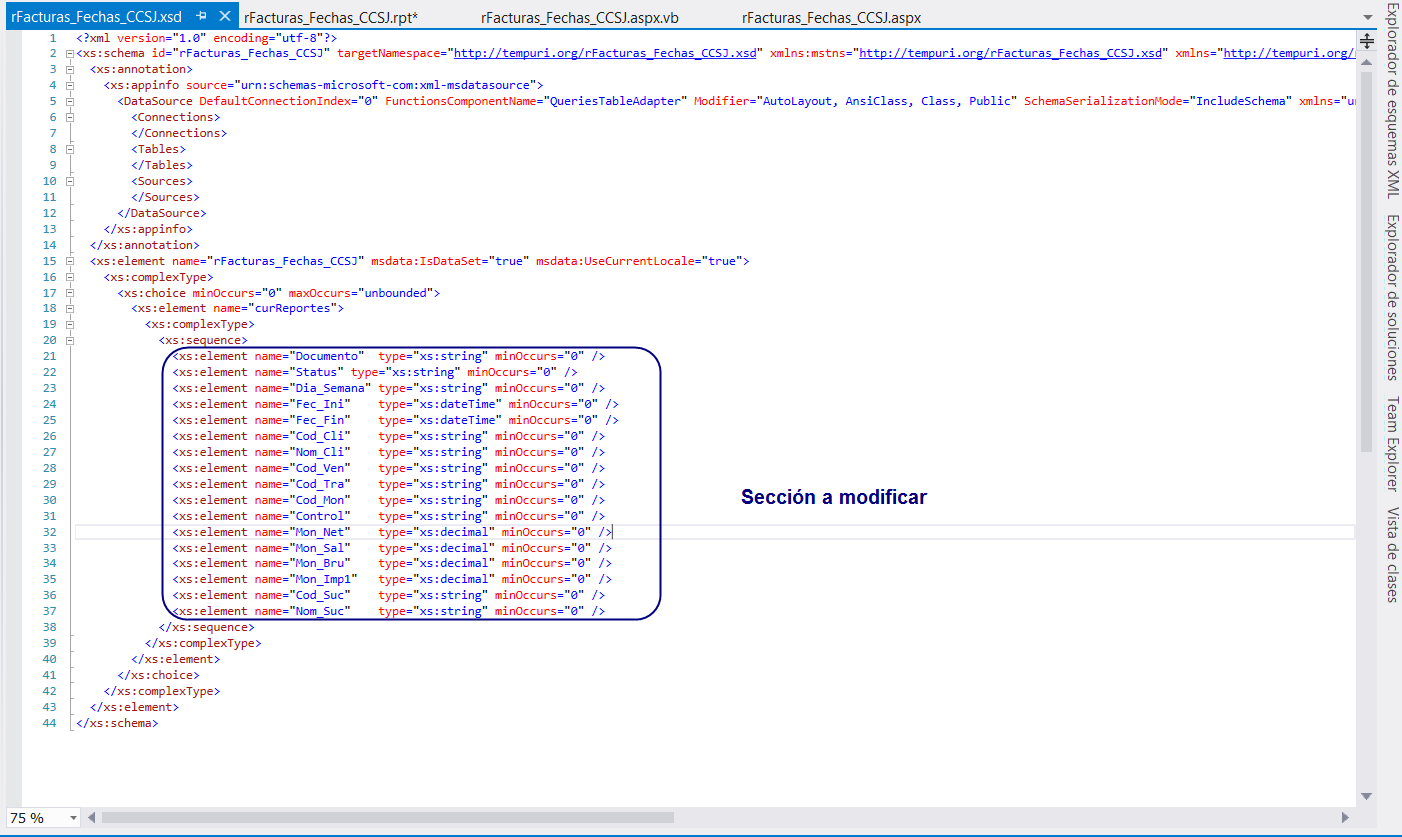Close the rFacturas_Fechas_CCSJ.xsd tab
This screenshot has width=1402, height=837.
(222, 16)
